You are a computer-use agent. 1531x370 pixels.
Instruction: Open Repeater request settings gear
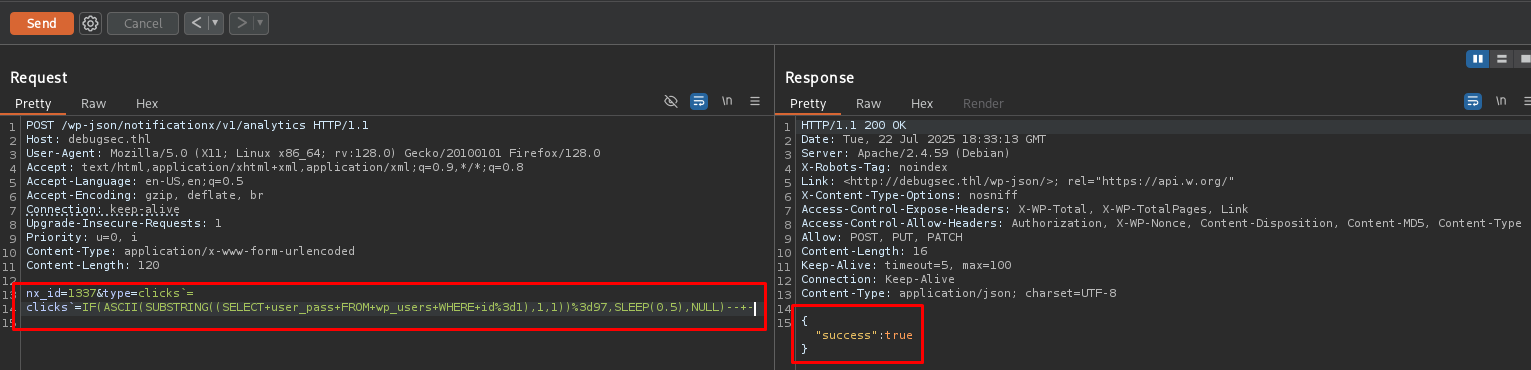(90, 23)
